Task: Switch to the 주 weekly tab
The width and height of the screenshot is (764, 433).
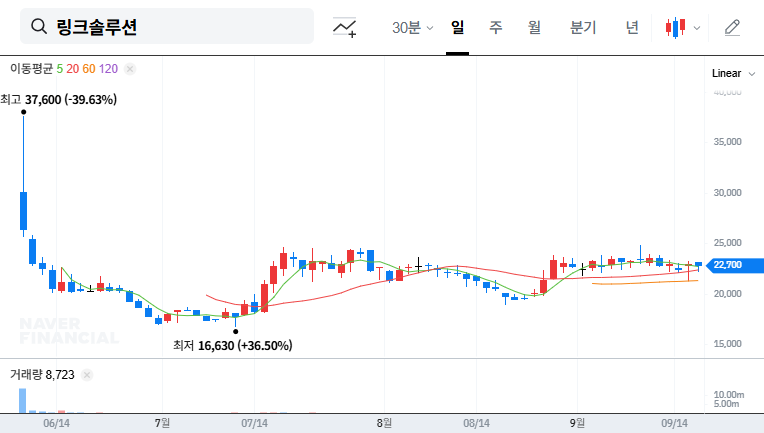Action: pyautogui.click(x=496, y=27)
